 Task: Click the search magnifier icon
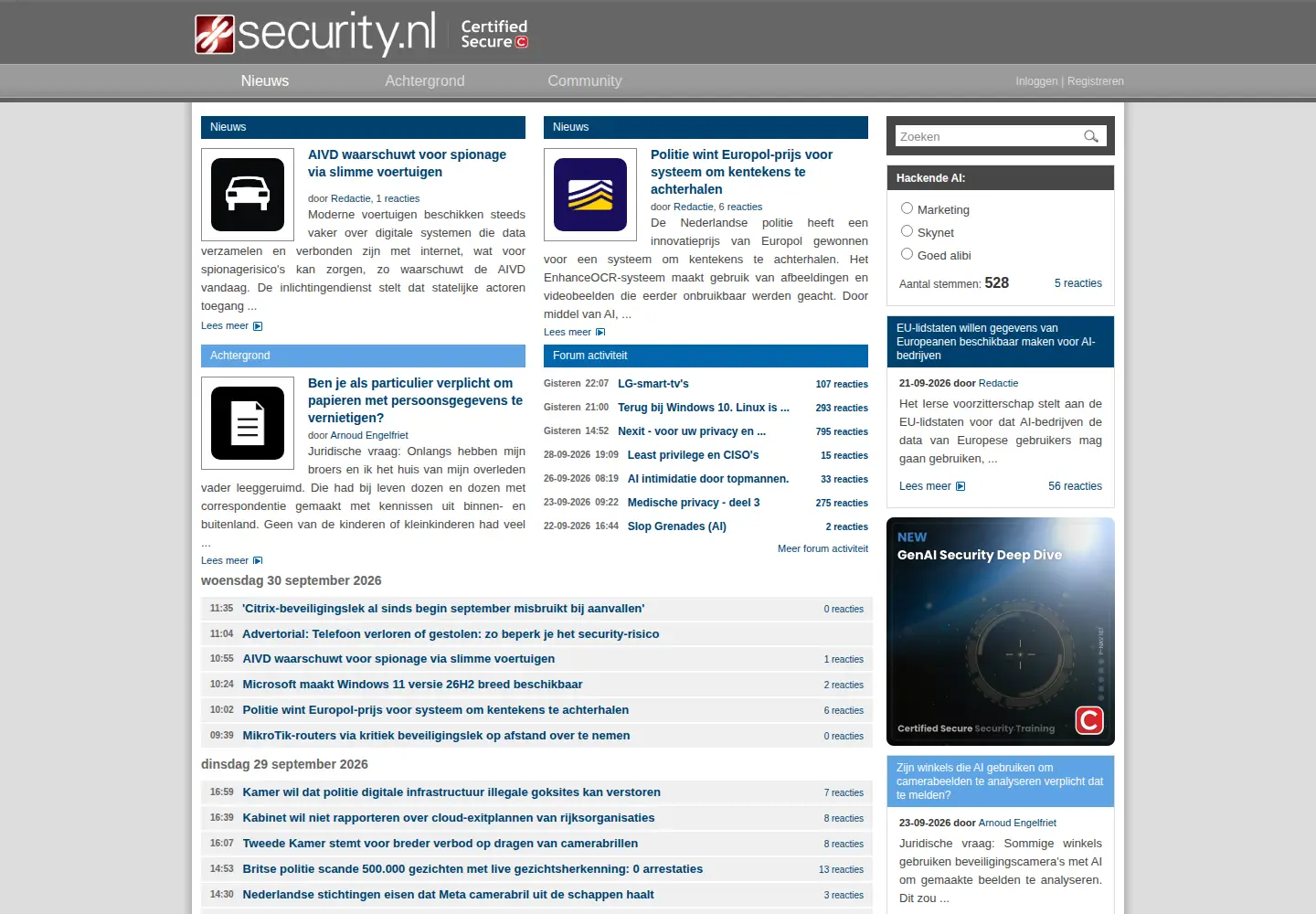[1091, 136]
